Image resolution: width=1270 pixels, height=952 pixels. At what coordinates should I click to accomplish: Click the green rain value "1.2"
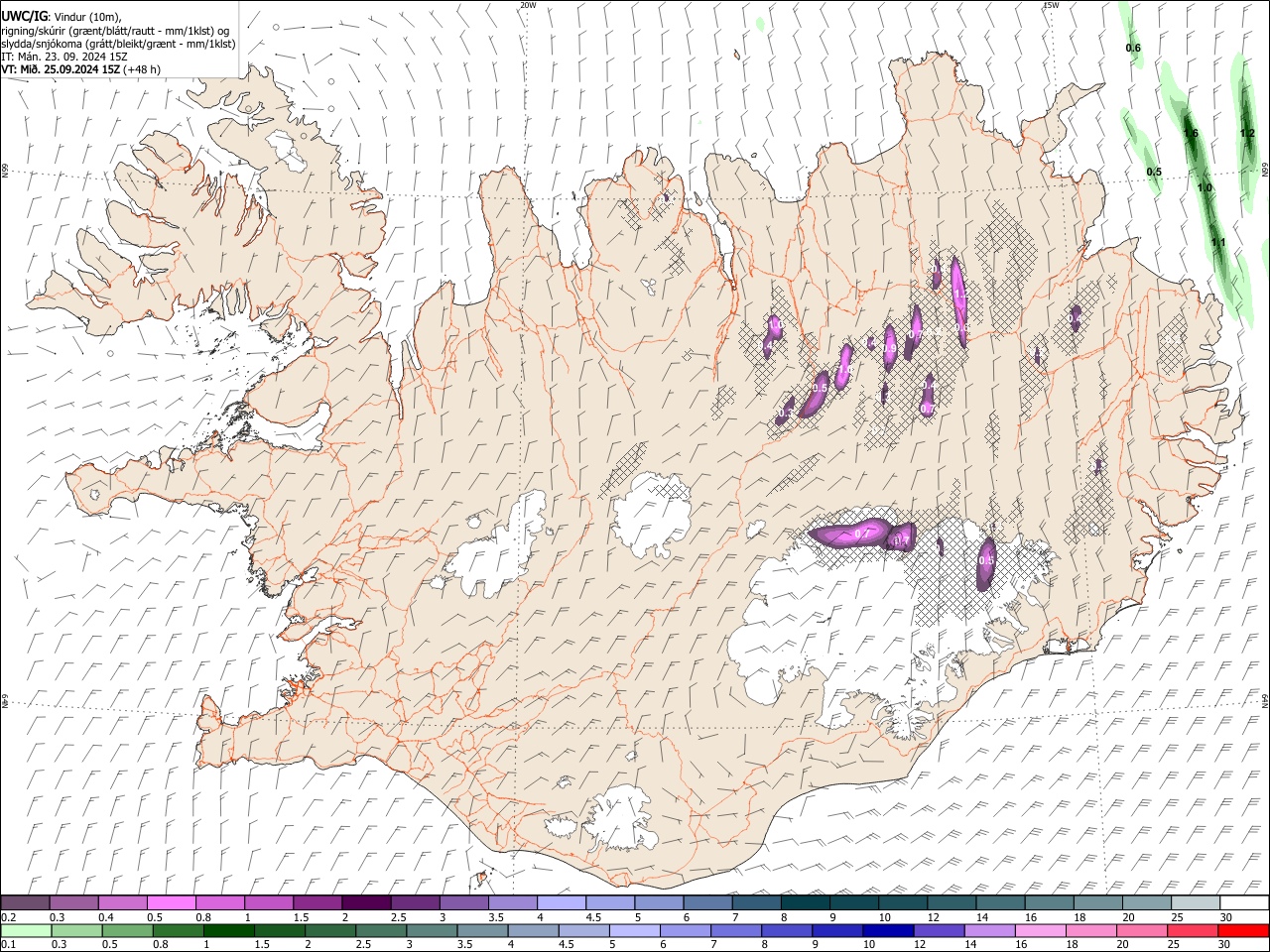pos(1247,132)
